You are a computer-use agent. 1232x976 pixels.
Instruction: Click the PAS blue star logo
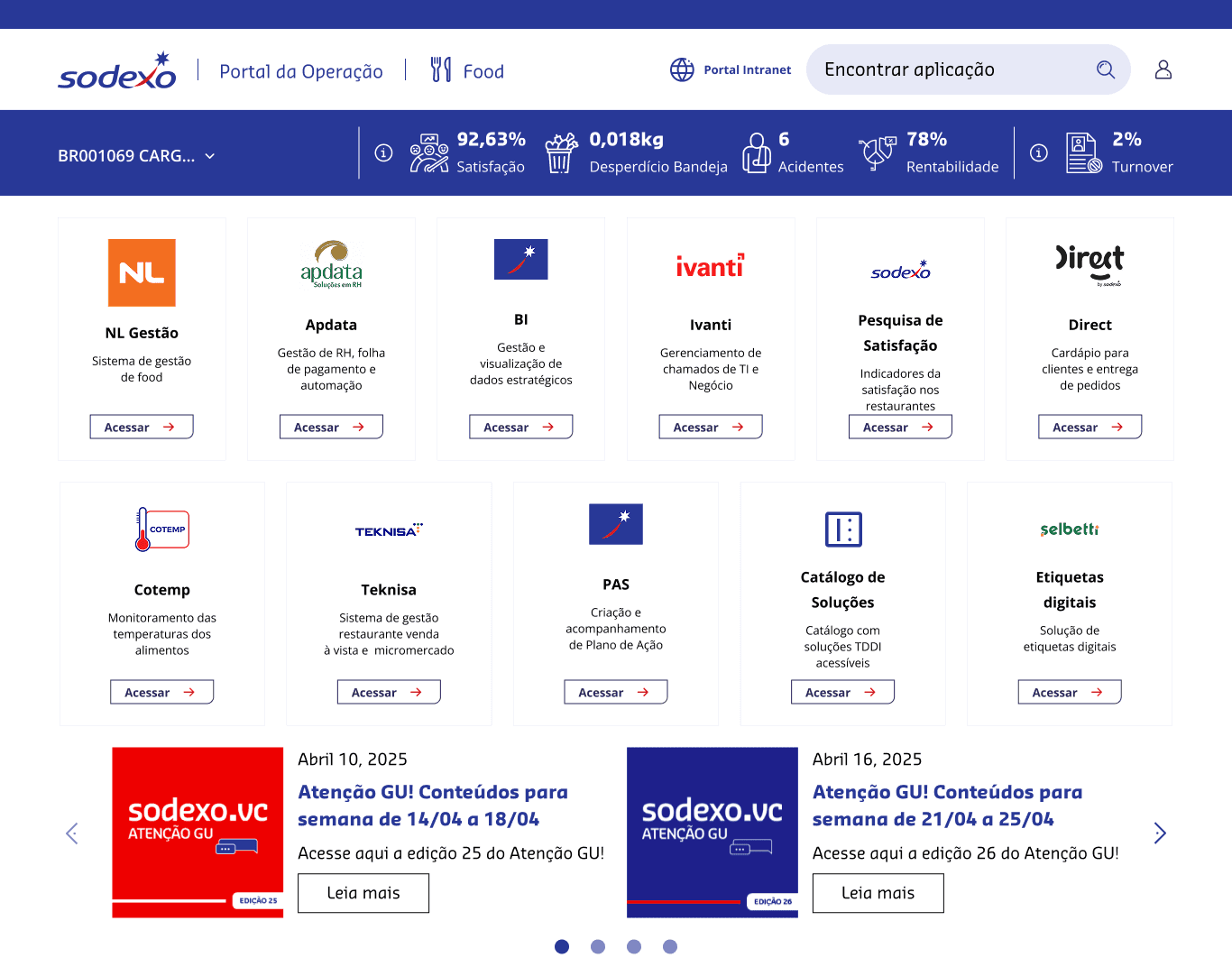pos(616,524)
